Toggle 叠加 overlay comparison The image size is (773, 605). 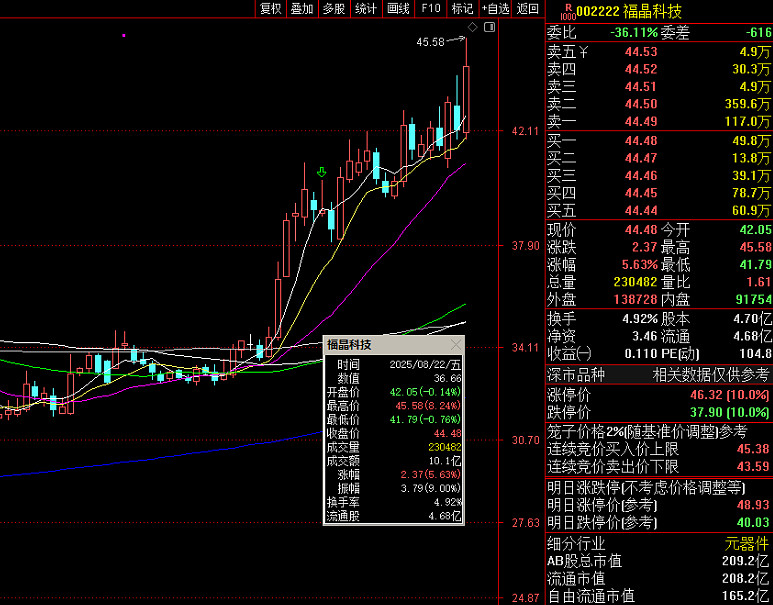point(302,8)
